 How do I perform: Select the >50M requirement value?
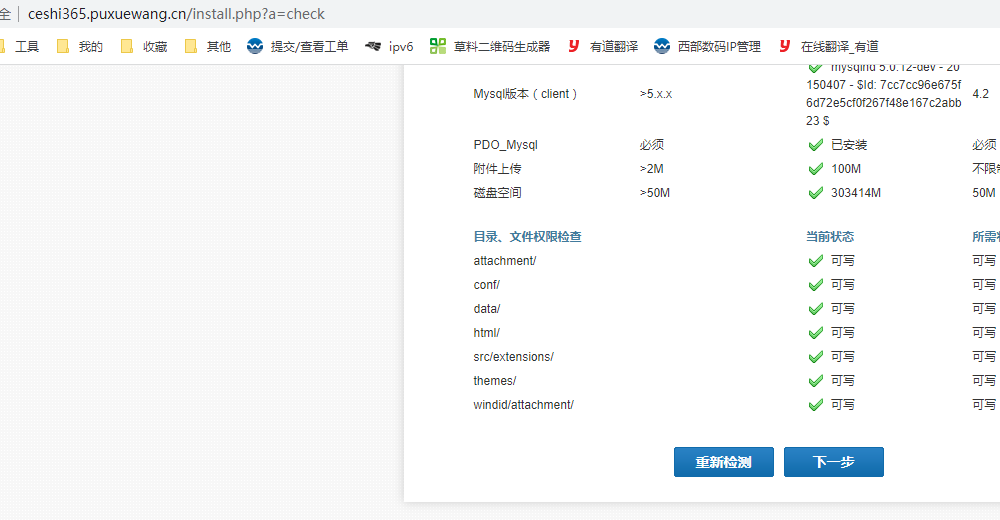(x=655, y=193)
